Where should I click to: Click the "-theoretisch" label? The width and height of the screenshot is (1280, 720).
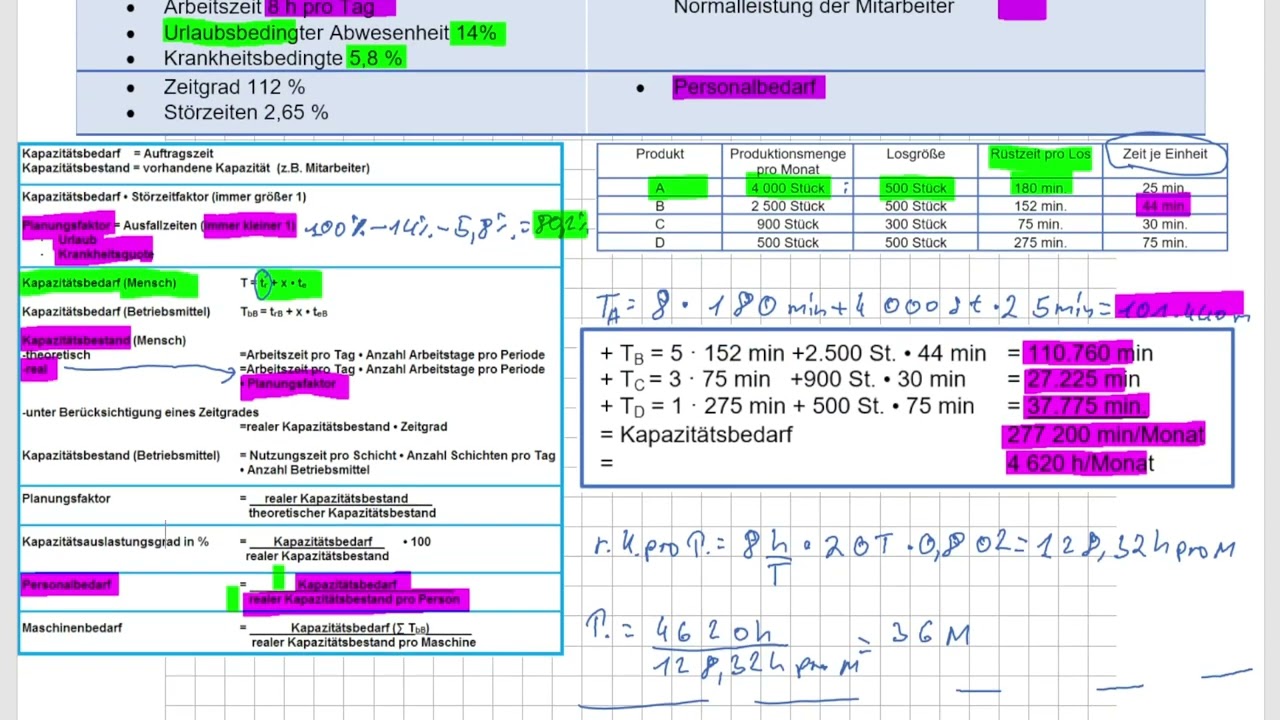[56, 355]
